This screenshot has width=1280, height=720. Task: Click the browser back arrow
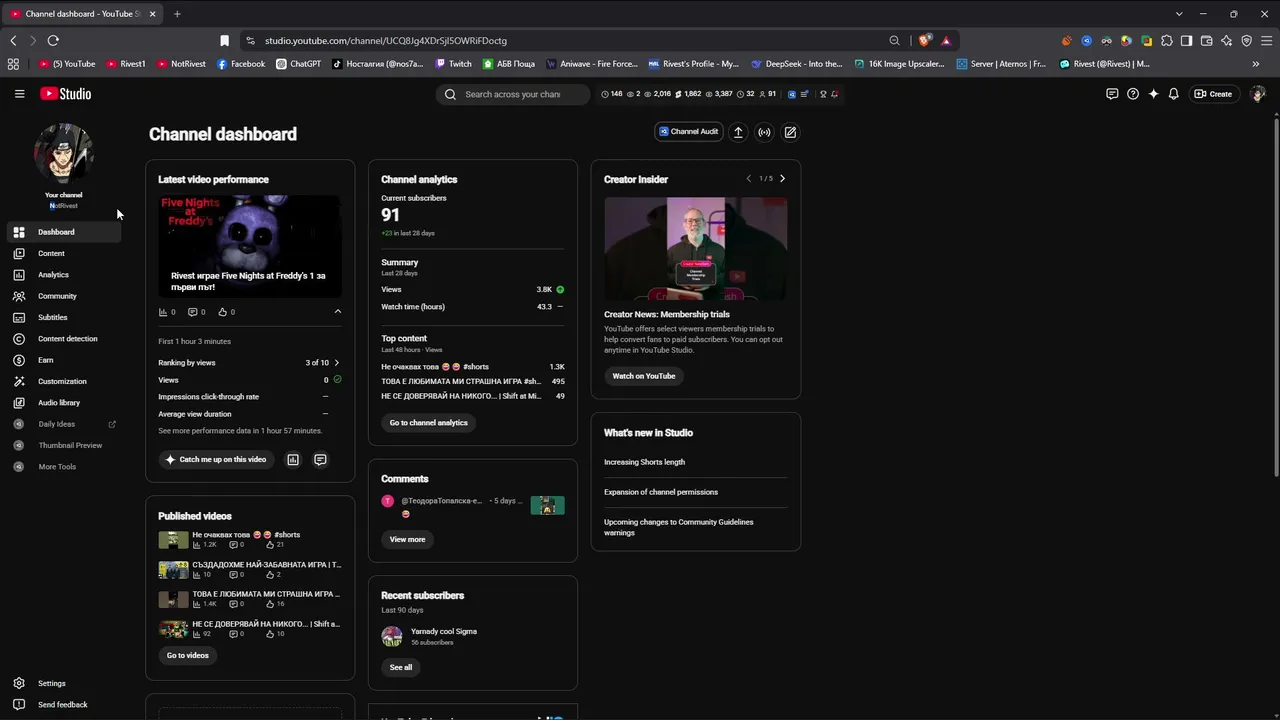13,41
